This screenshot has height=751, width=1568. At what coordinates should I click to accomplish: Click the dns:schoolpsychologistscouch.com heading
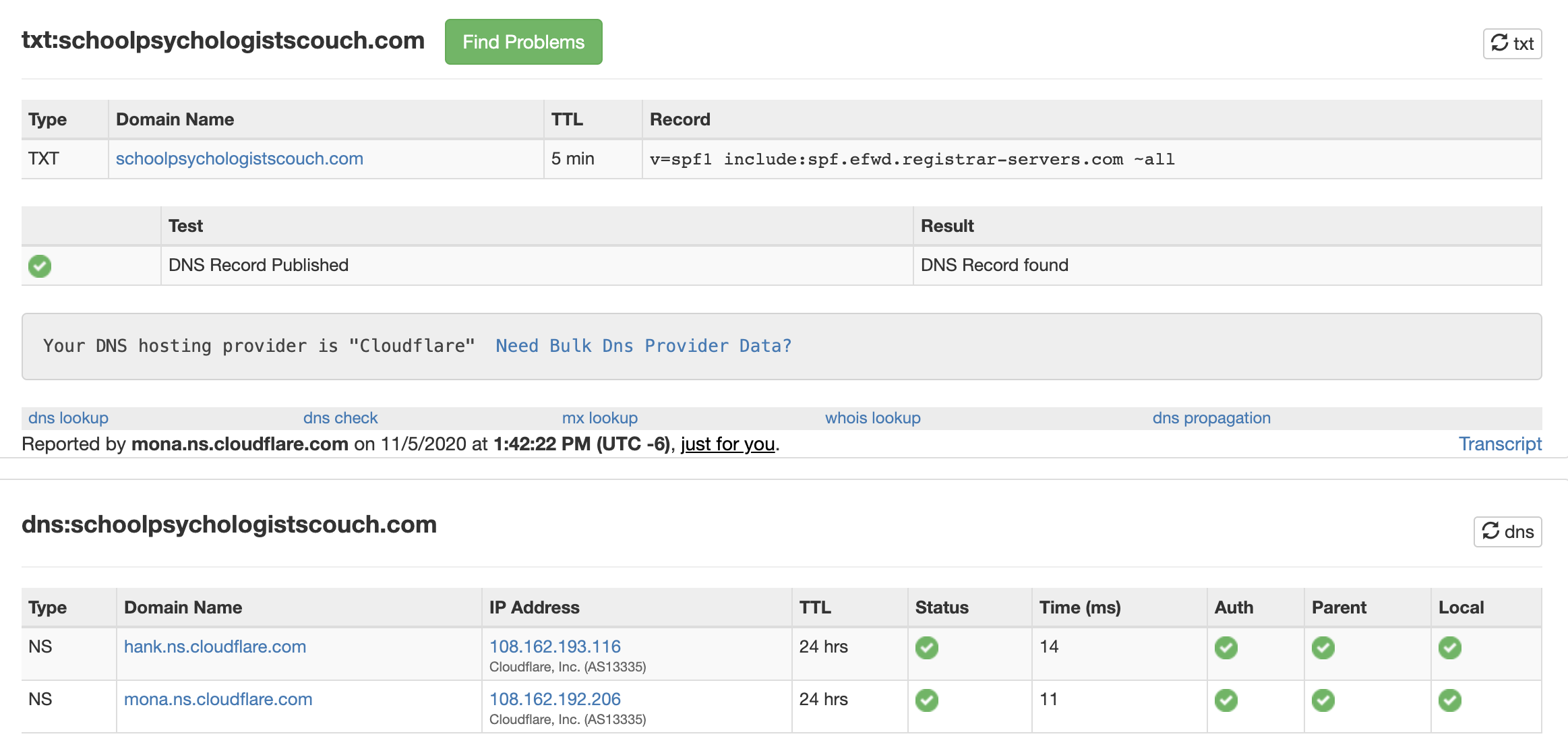click(229, 524)
